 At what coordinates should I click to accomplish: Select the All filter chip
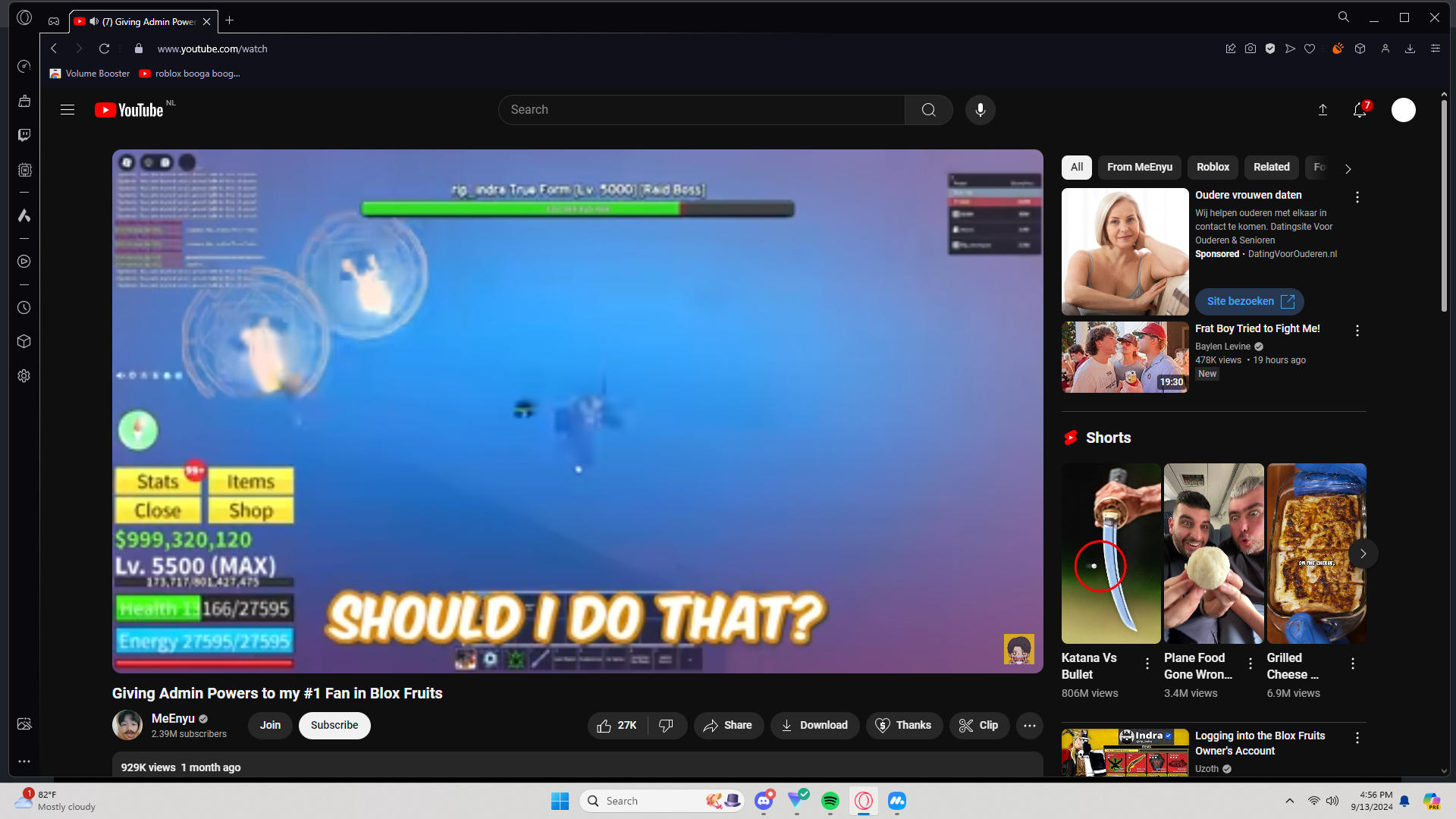(1077, 168)
